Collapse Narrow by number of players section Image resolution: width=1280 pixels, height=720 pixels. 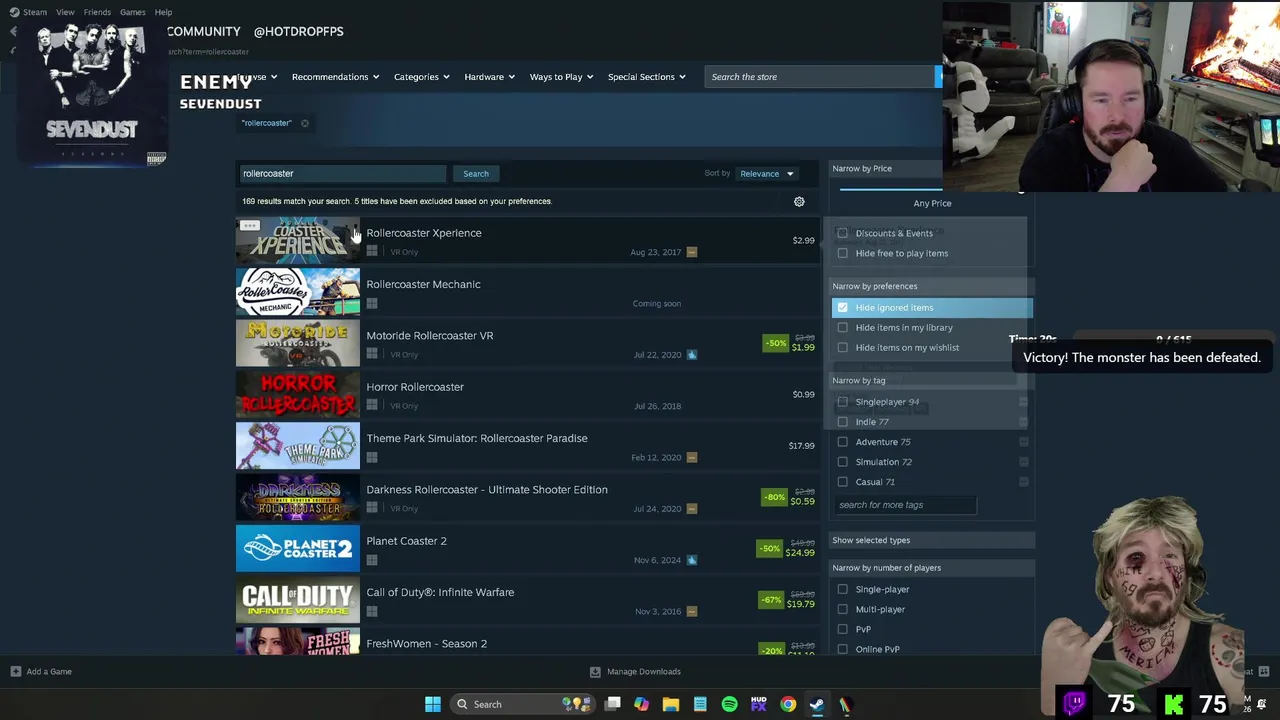932,568
